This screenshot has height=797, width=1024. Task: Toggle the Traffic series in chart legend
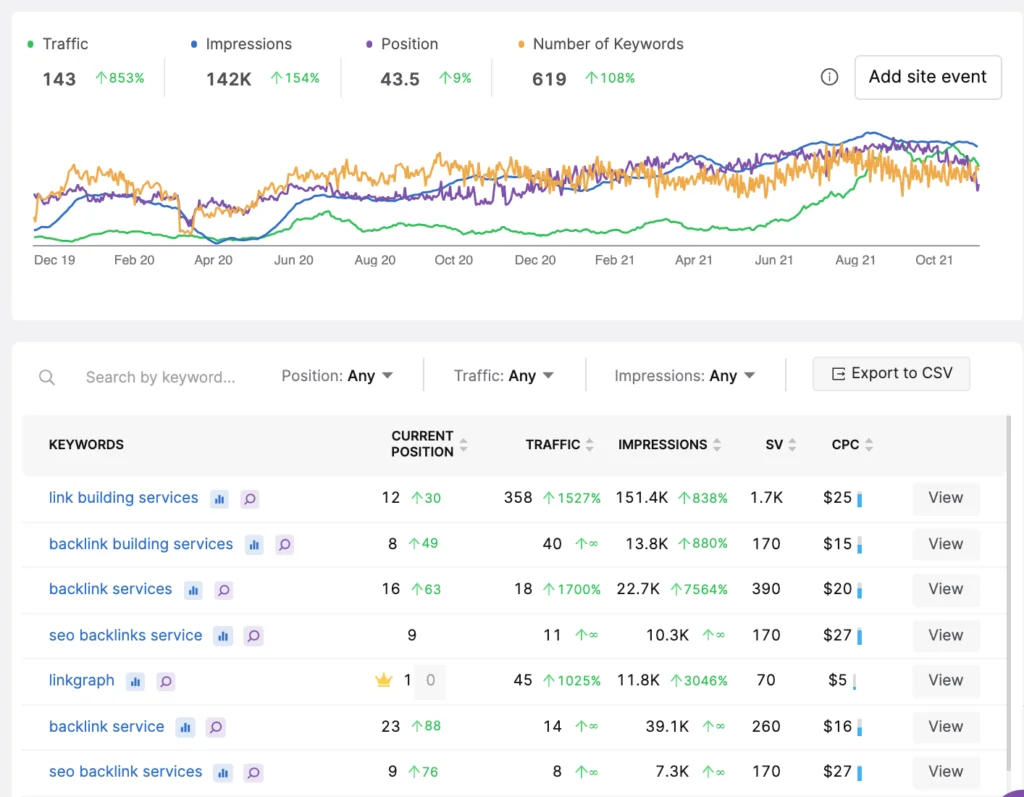[59, 44]
